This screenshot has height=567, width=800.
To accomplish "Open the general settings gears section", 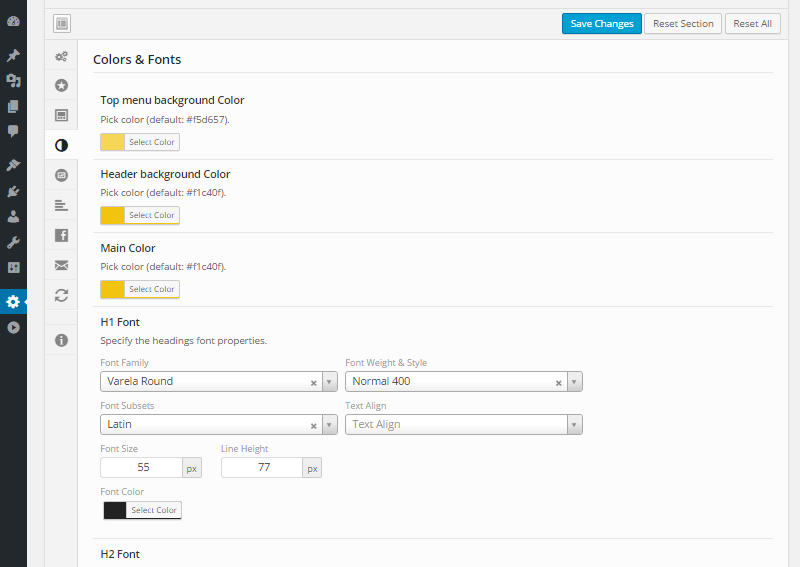I will [61, 57].
